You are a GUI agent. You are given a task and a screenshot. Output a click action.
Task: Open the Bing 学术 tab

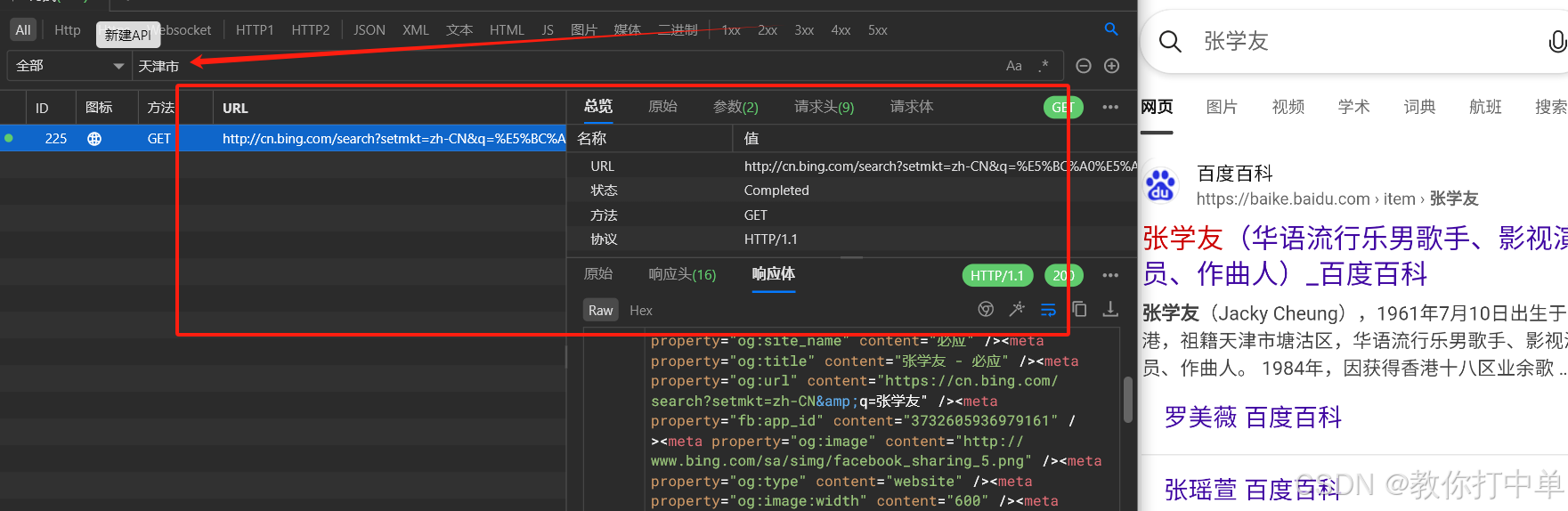[x=1353, y=107]
